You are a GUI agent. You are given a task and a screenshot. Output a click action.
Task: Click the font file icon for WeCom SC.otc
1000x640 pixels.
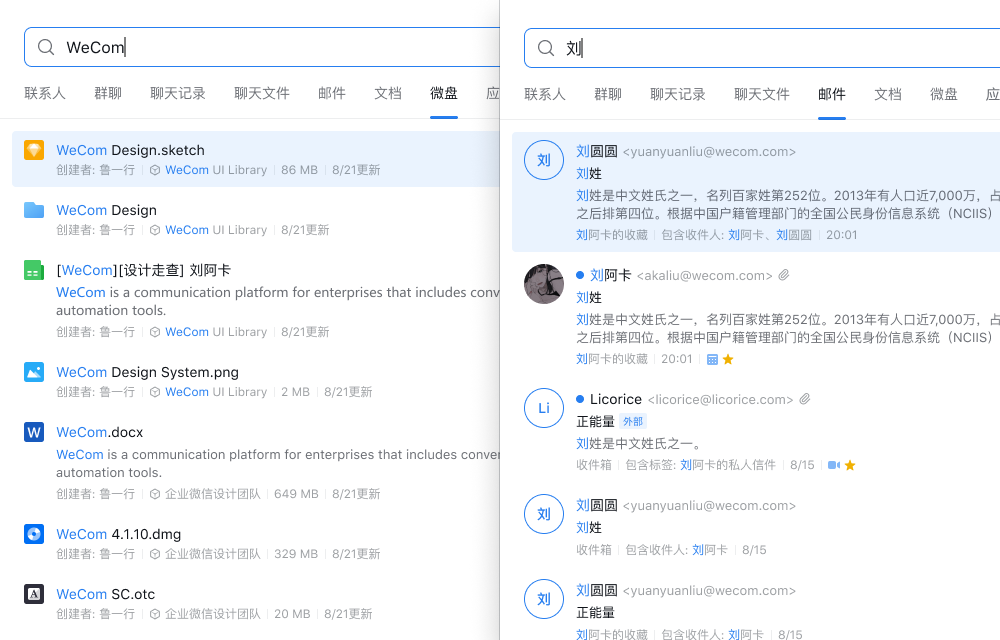point(34,593)
